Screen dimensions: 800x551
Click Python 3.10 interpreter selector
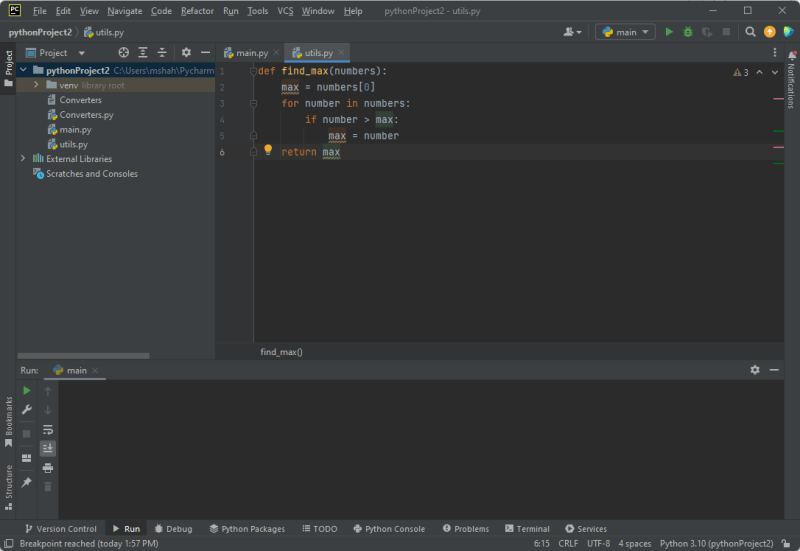[x=716, y=543]
